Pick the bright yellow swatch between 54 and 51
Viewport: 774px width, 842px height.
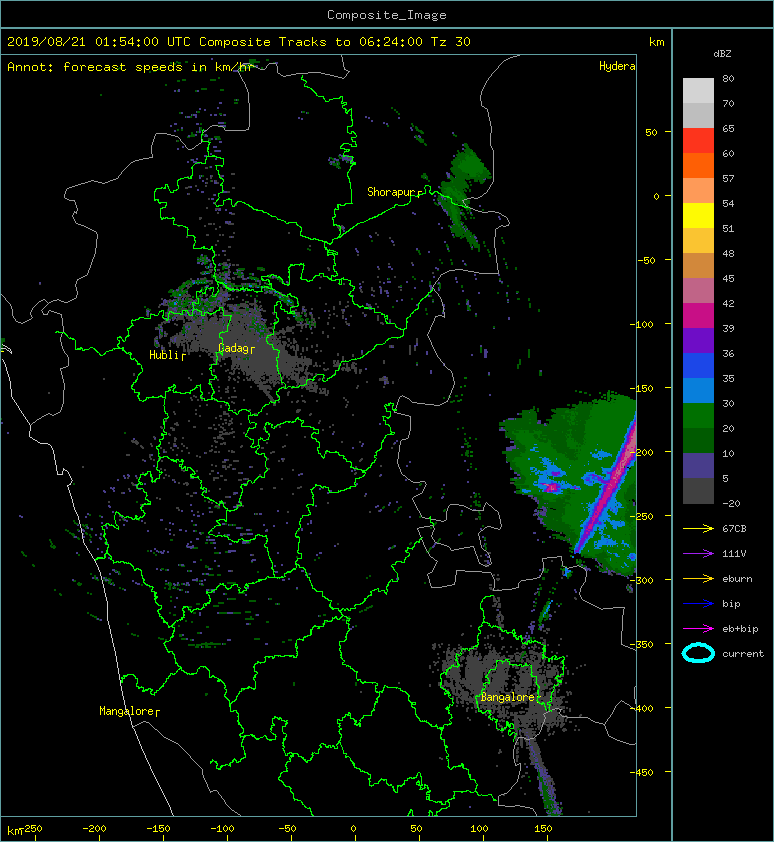point(698,215)
